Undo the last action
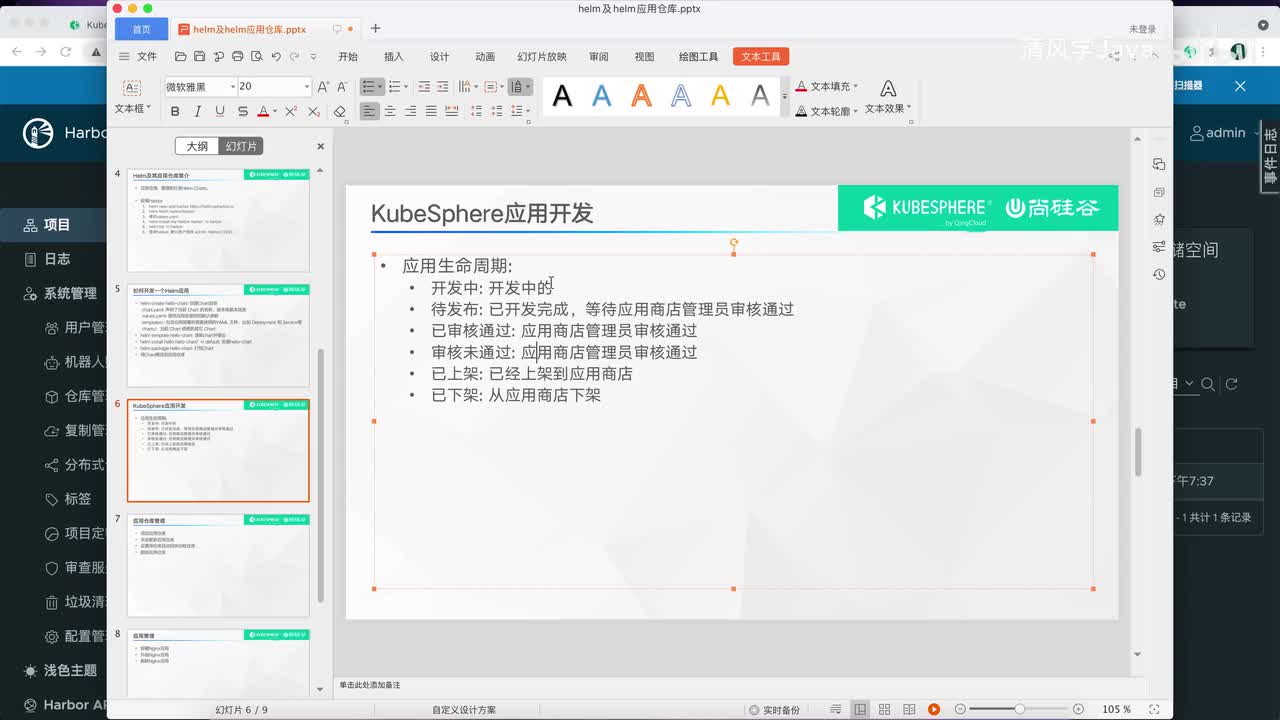 click(275, 57)
